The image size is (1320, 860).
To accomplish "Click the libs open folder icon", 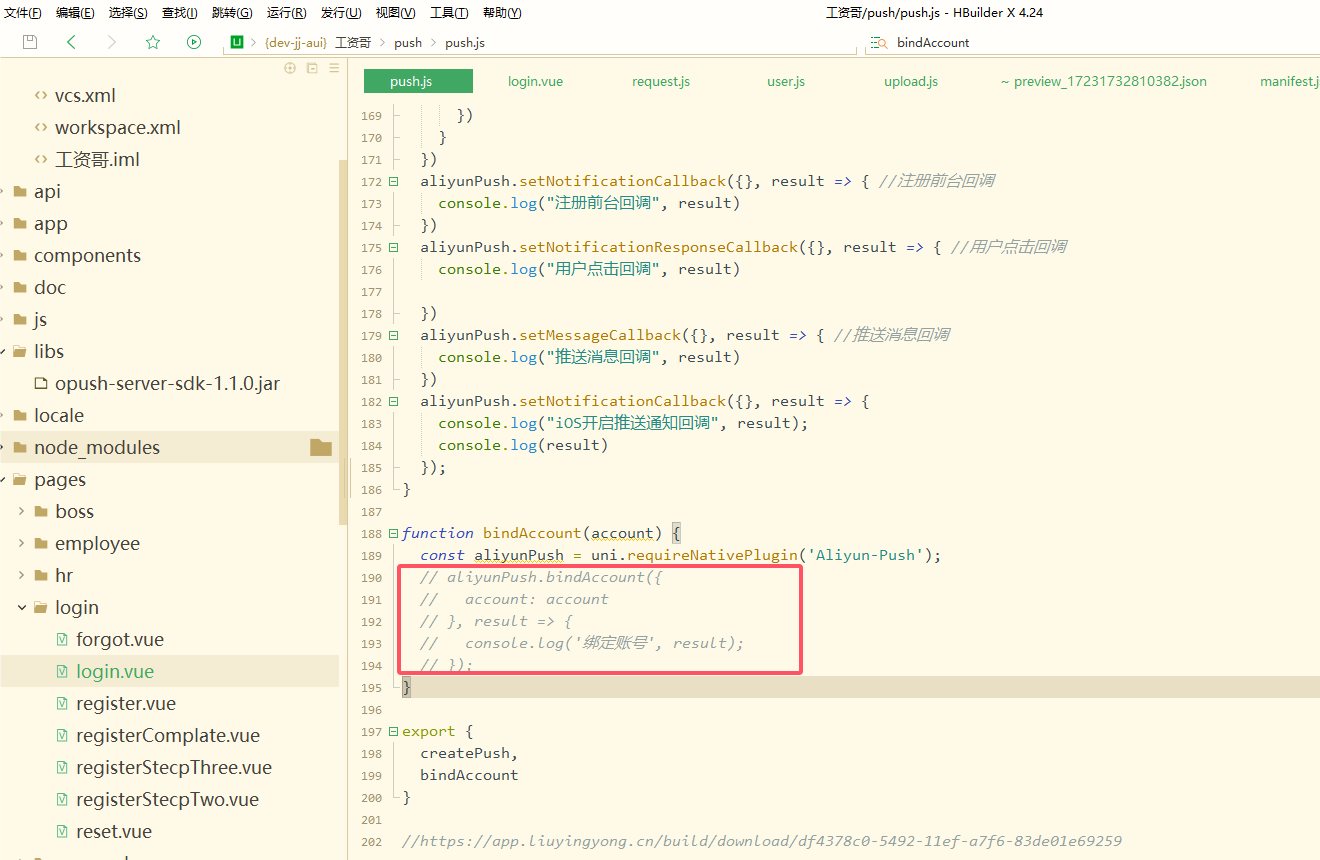I will tap(20, 352).
